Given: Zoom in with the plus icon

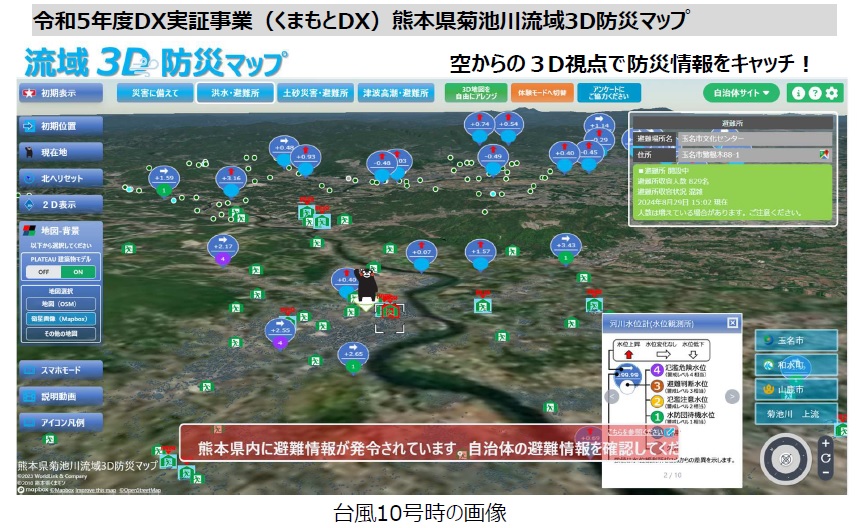Looking at the screenshot, I should pyautogui.click(x=825, y=443).
